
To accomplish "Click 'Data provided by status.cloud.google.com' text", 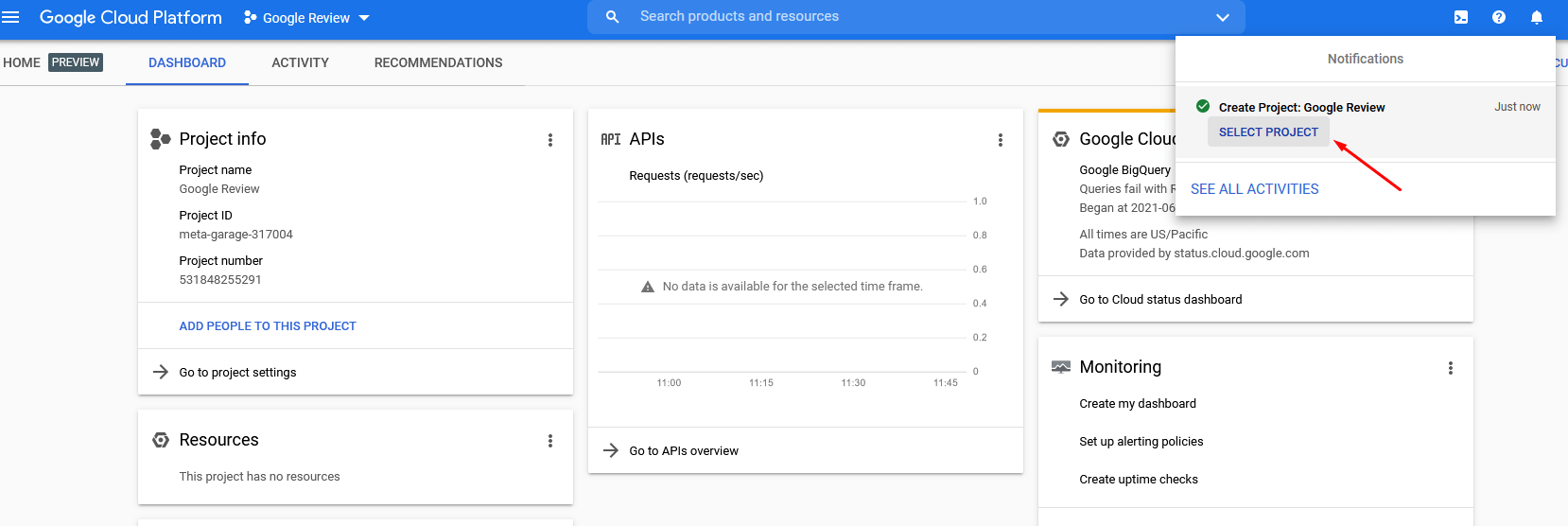I will 1194,254.
